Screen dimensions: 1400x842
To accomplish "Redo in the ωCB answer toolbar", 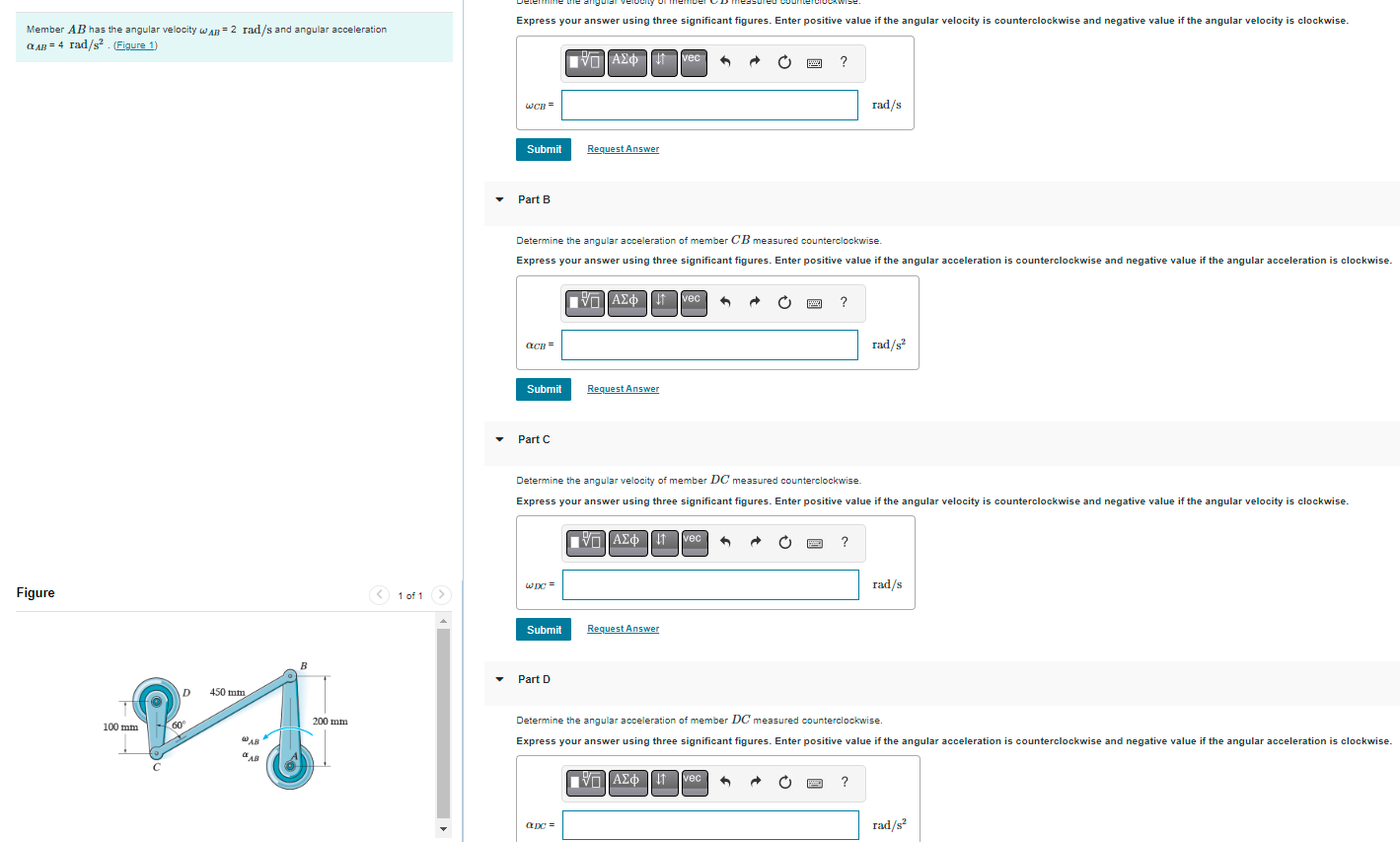I will coord(755,62).
